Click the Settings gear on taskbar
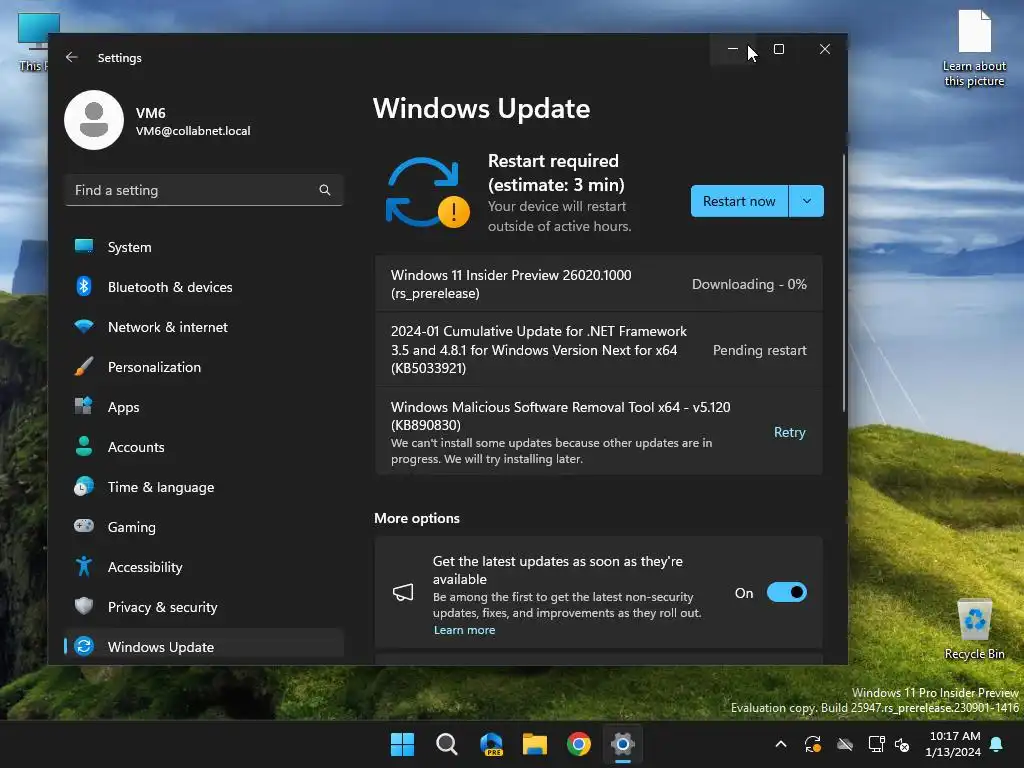This screenshot has width=1024, height=768. (623, 744)
